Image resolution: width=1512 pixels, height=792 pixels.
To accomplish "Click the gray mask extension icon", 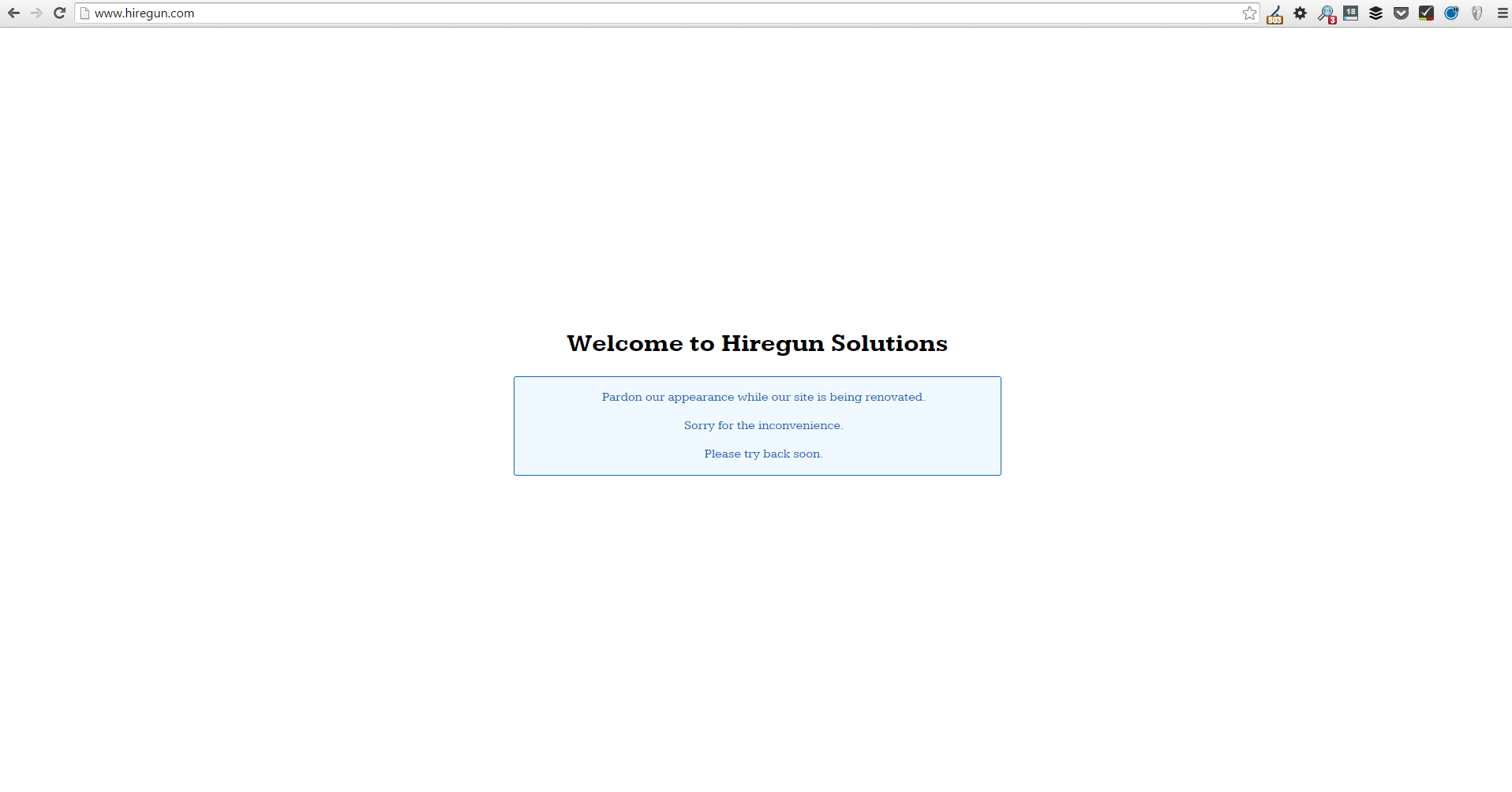I will pos(1476,13).
